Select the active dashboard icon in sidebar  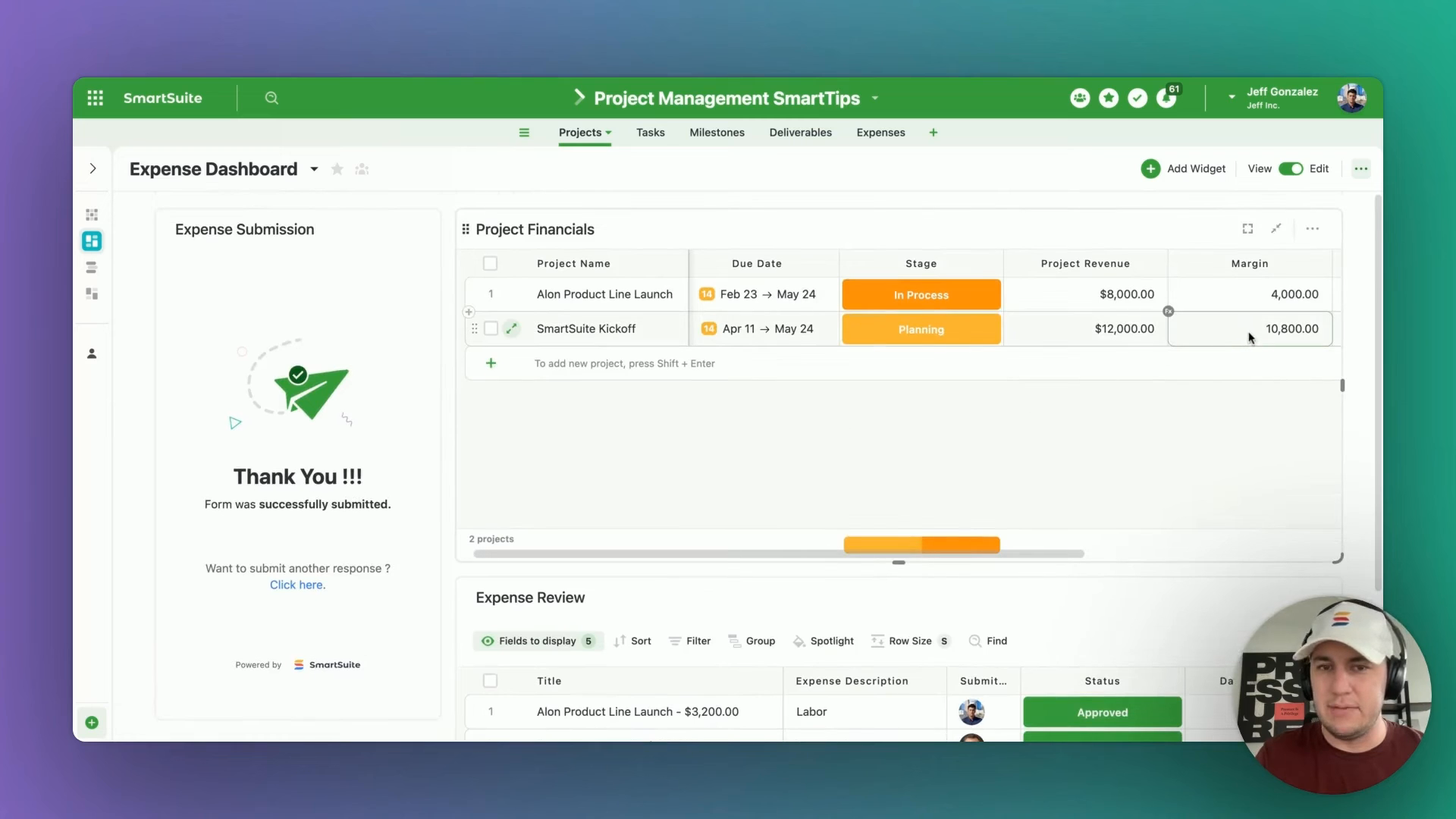click(92, 241)
